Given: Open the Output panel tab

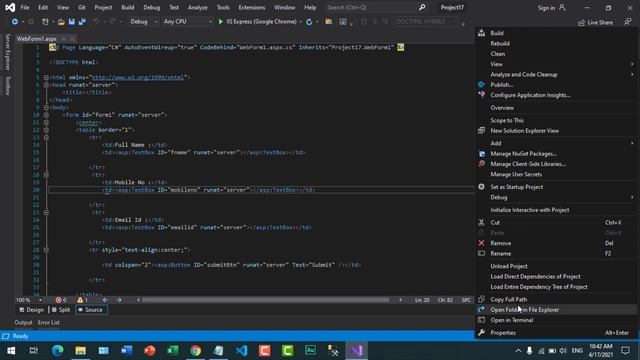Looking at the screenshot, I should [x=23, y=322].
